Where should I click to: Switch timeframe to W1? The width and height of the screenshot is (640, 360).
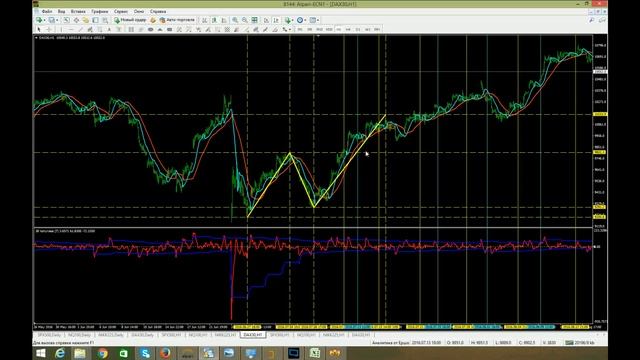368,29
